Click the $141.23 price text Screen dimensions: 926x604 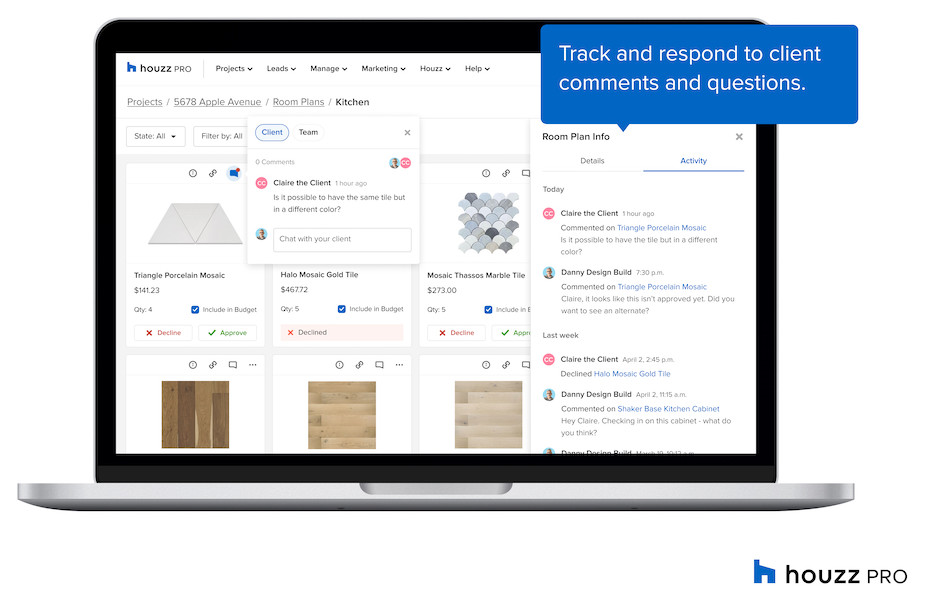click(146, 290)
